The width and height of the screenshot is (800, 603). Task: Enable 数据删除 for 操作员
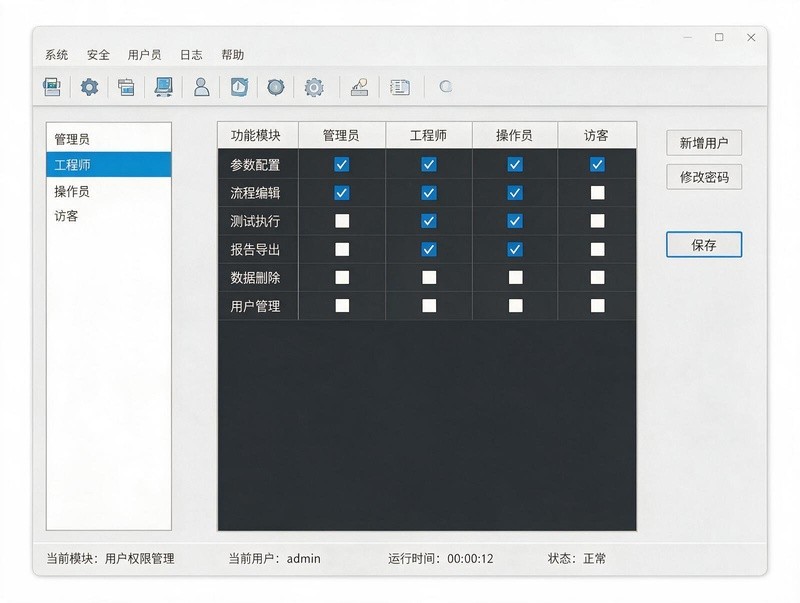[x=516, y=278]
